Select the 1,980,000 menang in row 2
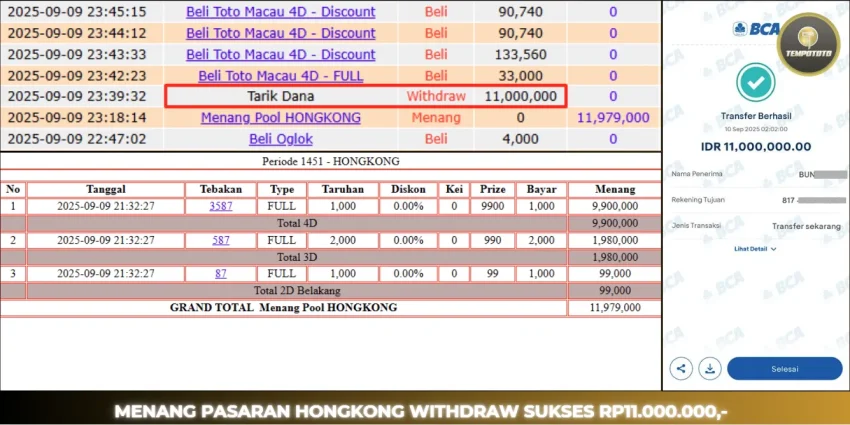 click(x=615, y=240)
